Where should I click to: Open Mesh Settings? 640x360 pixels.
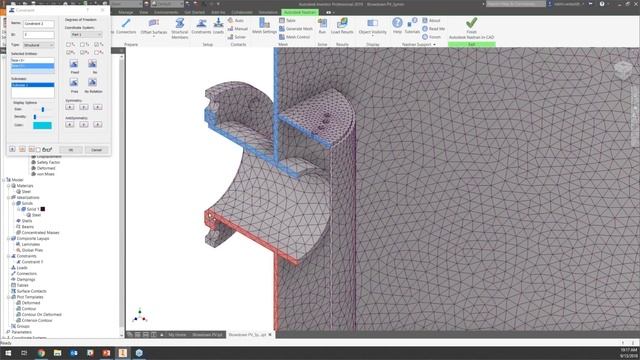point(264,26)
